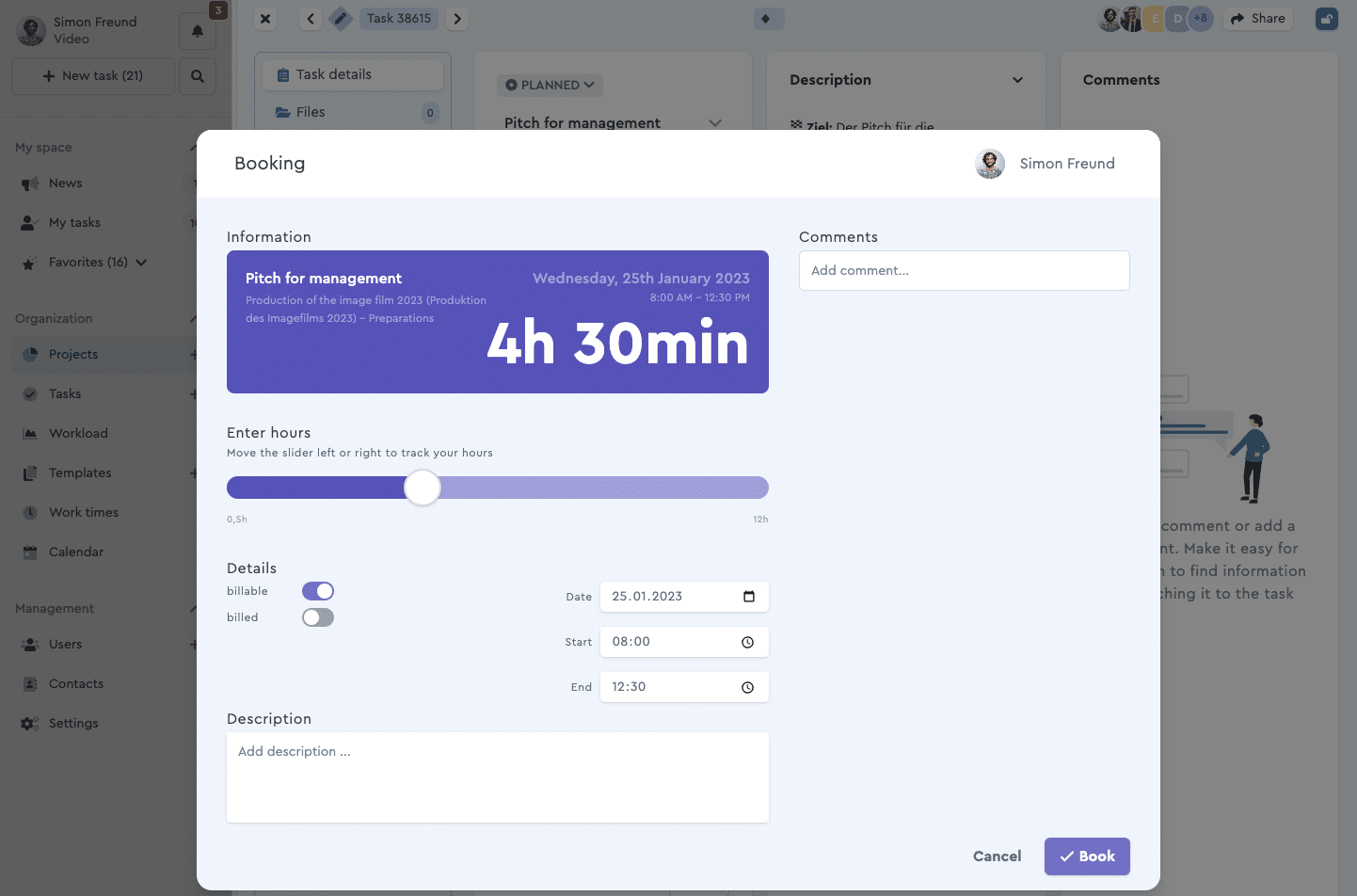Image resolution: width=1357 pixels, height=896 pixels.
Task: Go to the previous task arrow
Action: click(311, 18)
